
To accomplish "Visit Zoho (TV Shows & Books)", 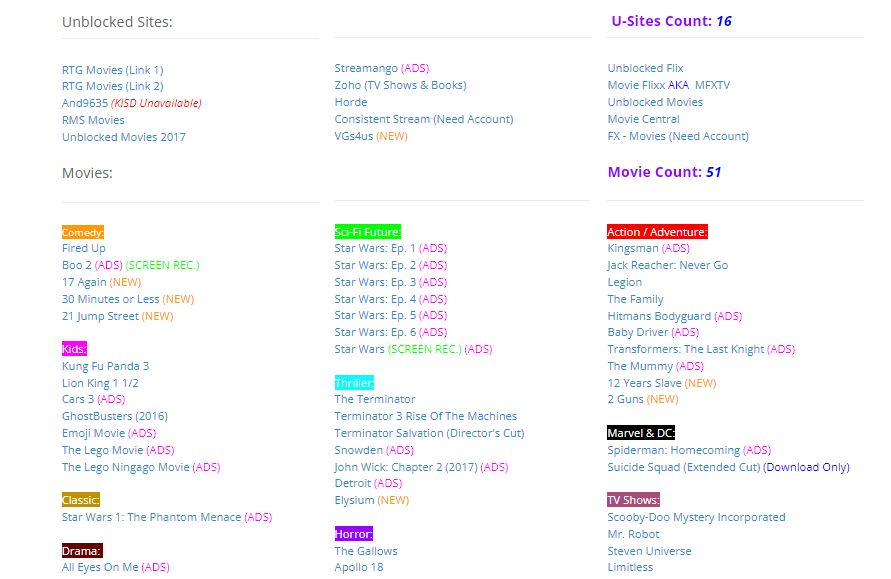I will point(401,85).
